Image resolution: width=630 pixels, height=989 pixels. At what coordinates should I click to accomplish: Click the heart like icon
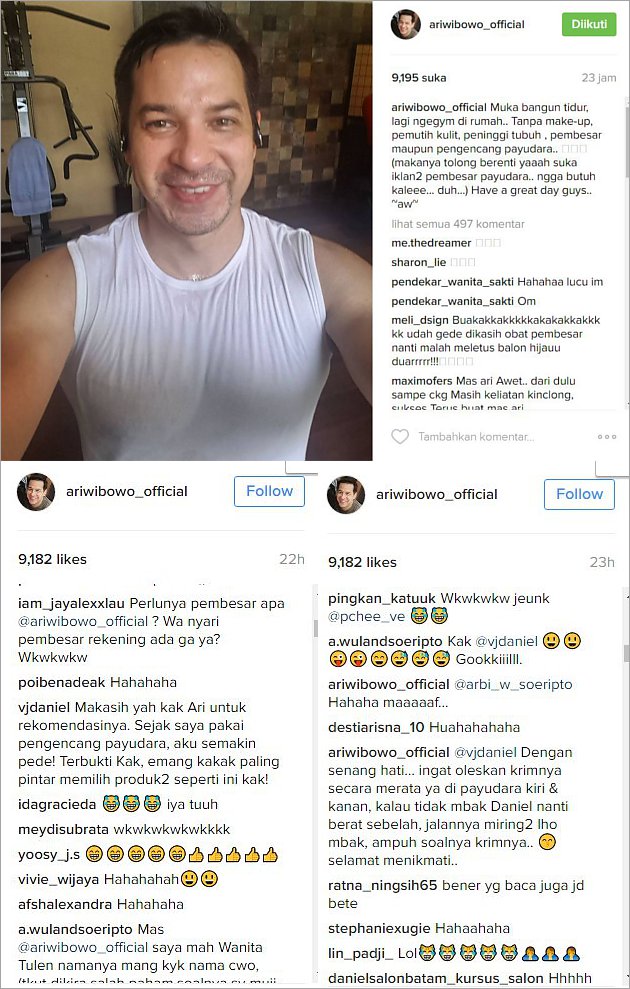400,436
